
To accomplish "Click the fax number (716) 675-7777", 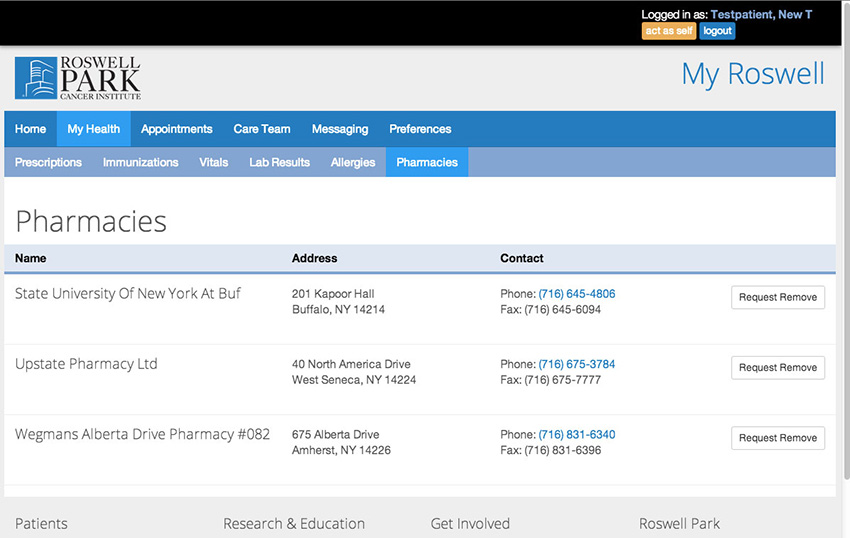I will tap(563, 380).
